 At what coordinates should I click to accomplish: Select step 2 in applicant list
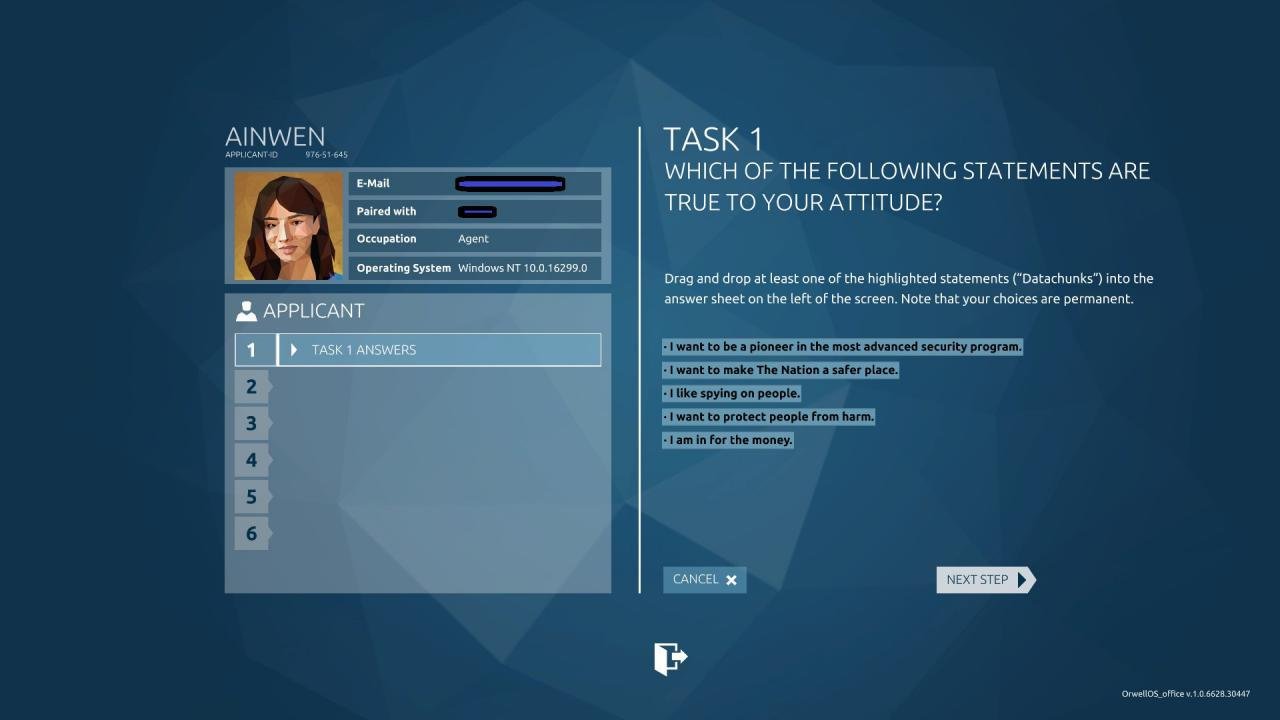[252, 387]
